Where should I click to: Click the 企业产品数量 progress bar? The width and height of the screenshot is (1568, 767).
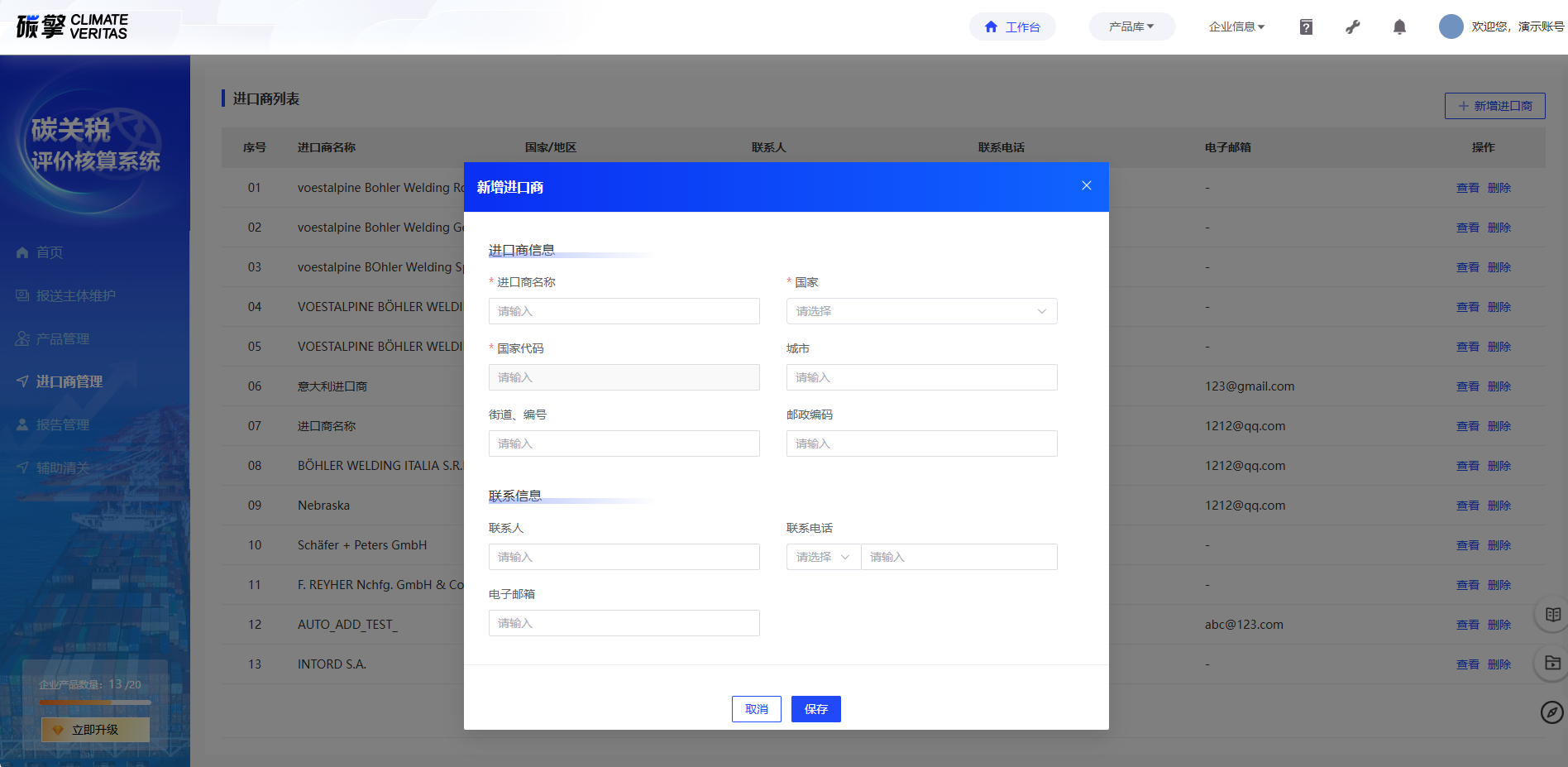point(95,702)
